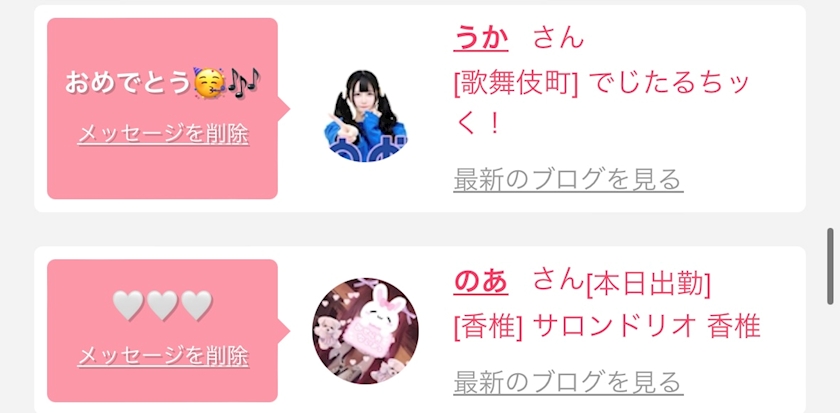Click the おめでとう message text

[x=129, y=84]
